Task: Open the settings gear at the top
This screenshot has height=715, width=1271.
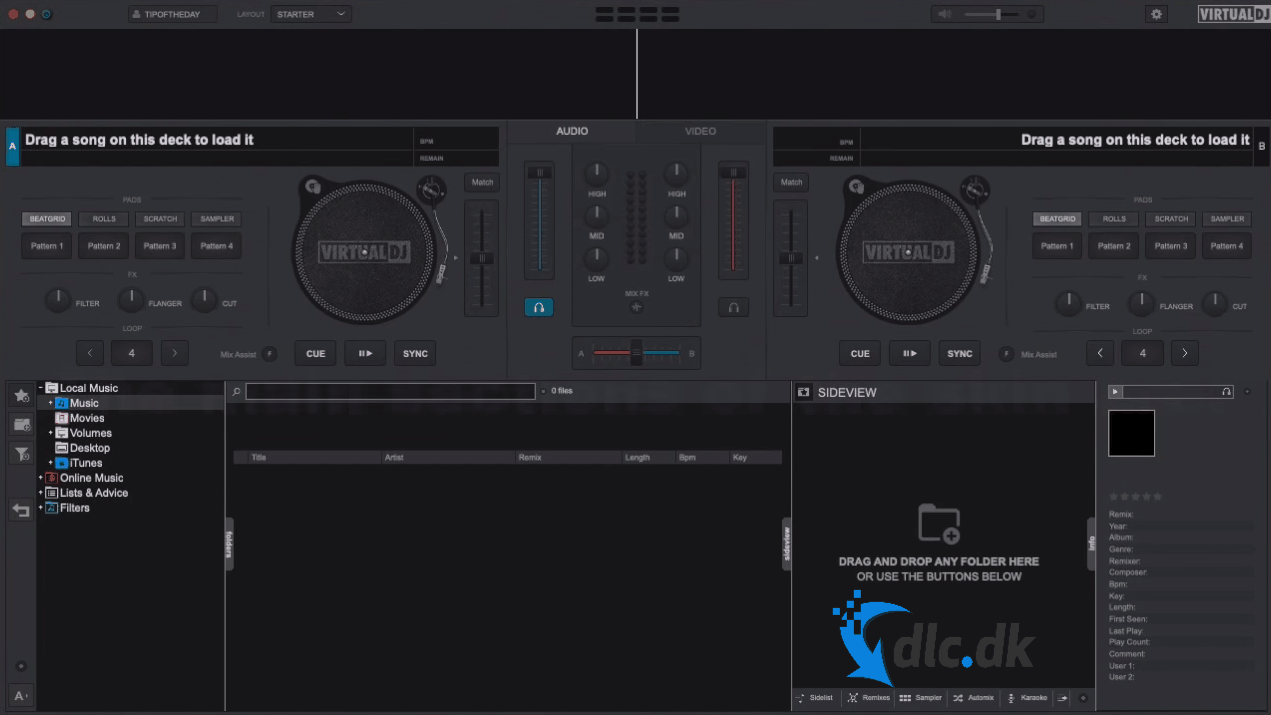Action: click(1157, 14)
